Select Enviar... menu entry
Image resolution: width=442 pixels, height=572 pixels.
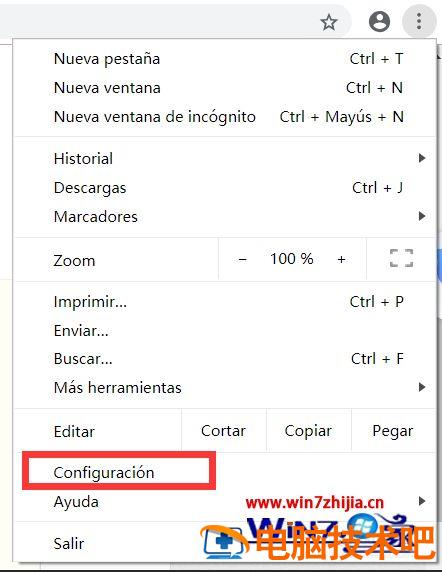[225, 331]
